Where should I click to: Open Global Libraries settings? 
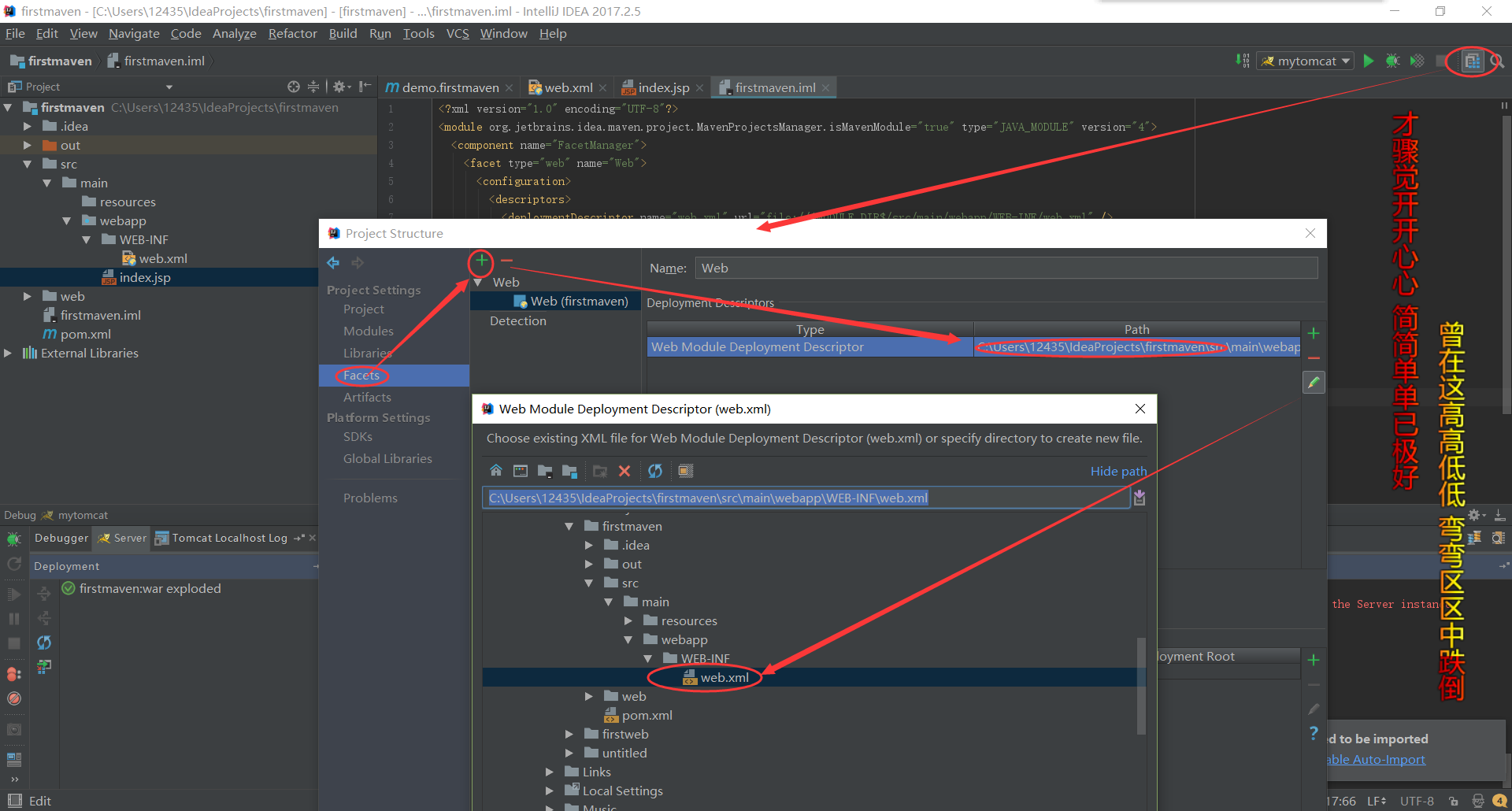tap(387, 458)
